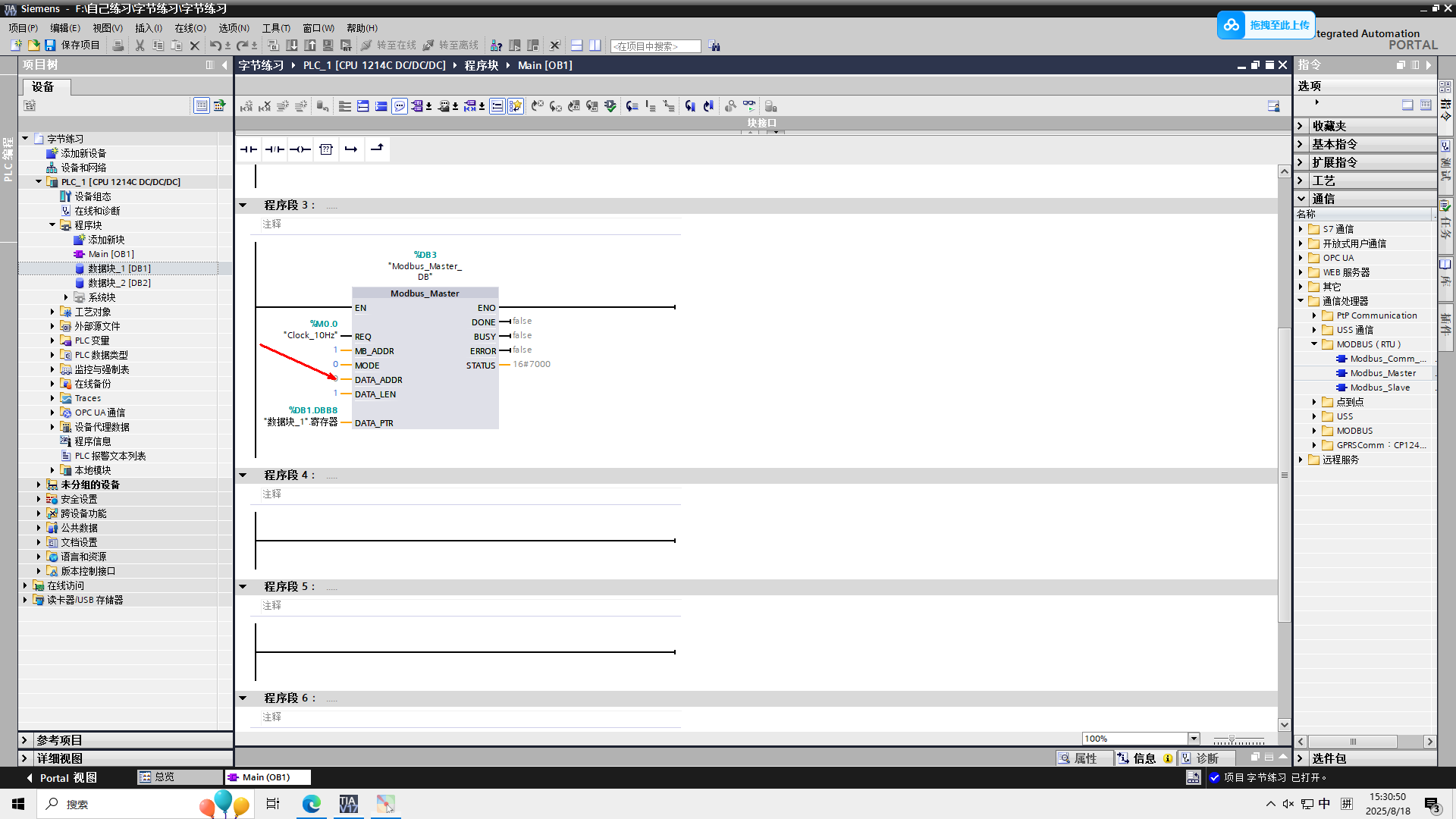Click the cut scissors icon
1456x819 pixels.
(x=140, y=45)
